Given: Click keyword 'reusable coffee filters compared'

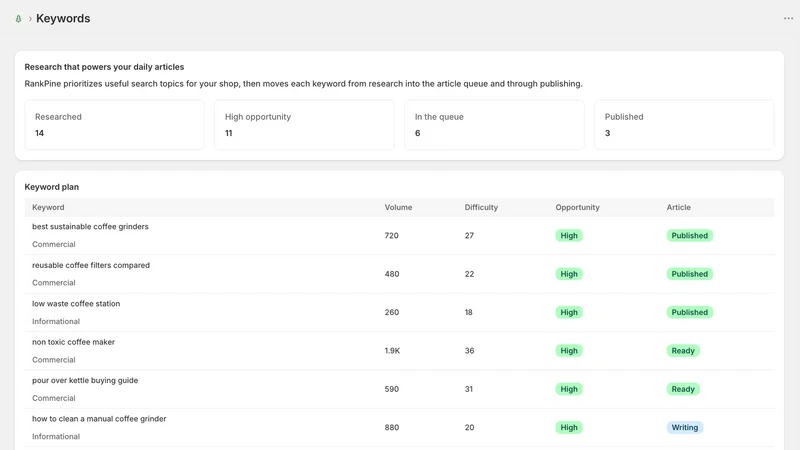Looking at the screenshot, I should 91,265.
